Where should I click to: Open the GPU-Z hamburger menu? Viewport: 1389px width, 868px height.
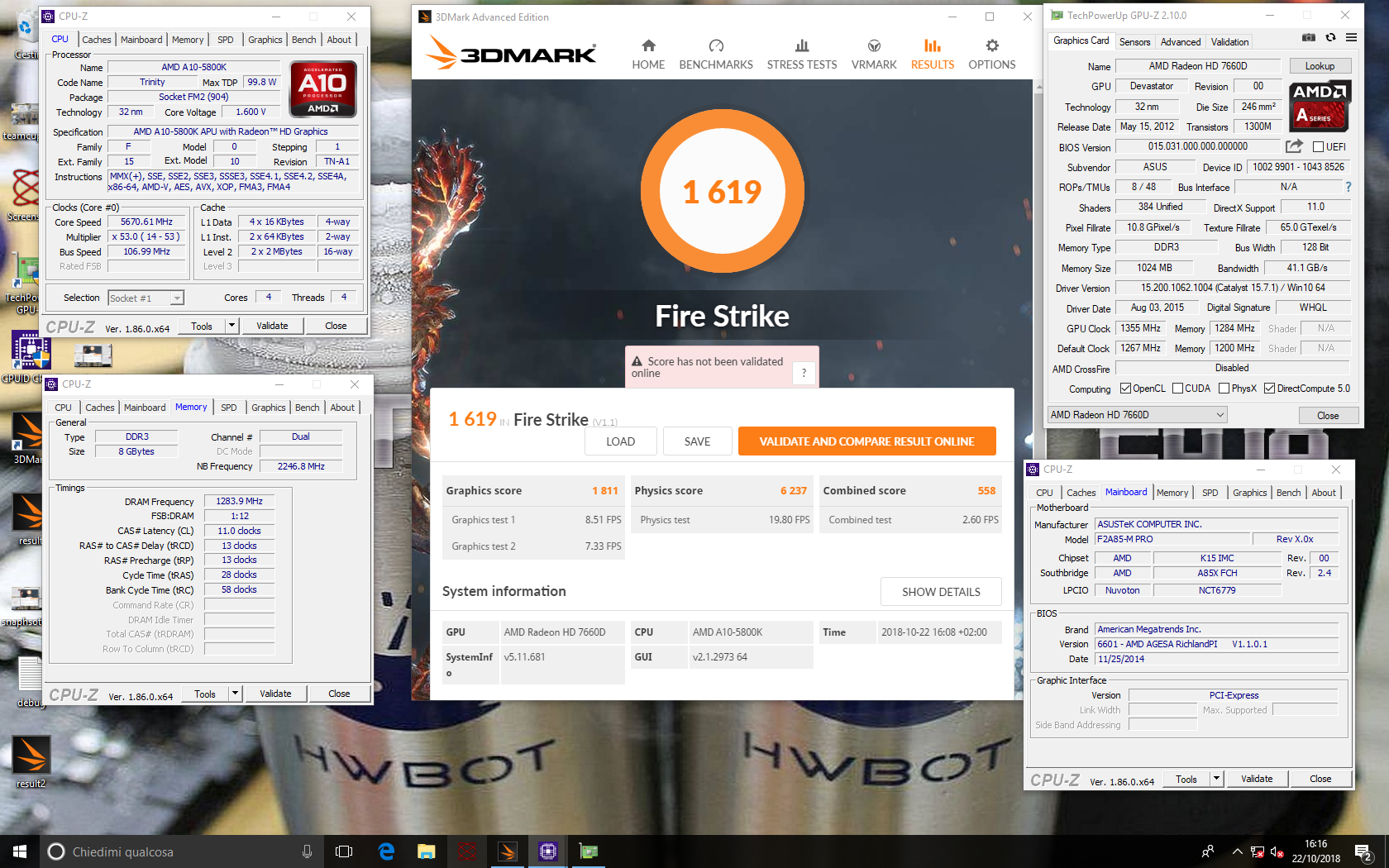(1351, 37)
